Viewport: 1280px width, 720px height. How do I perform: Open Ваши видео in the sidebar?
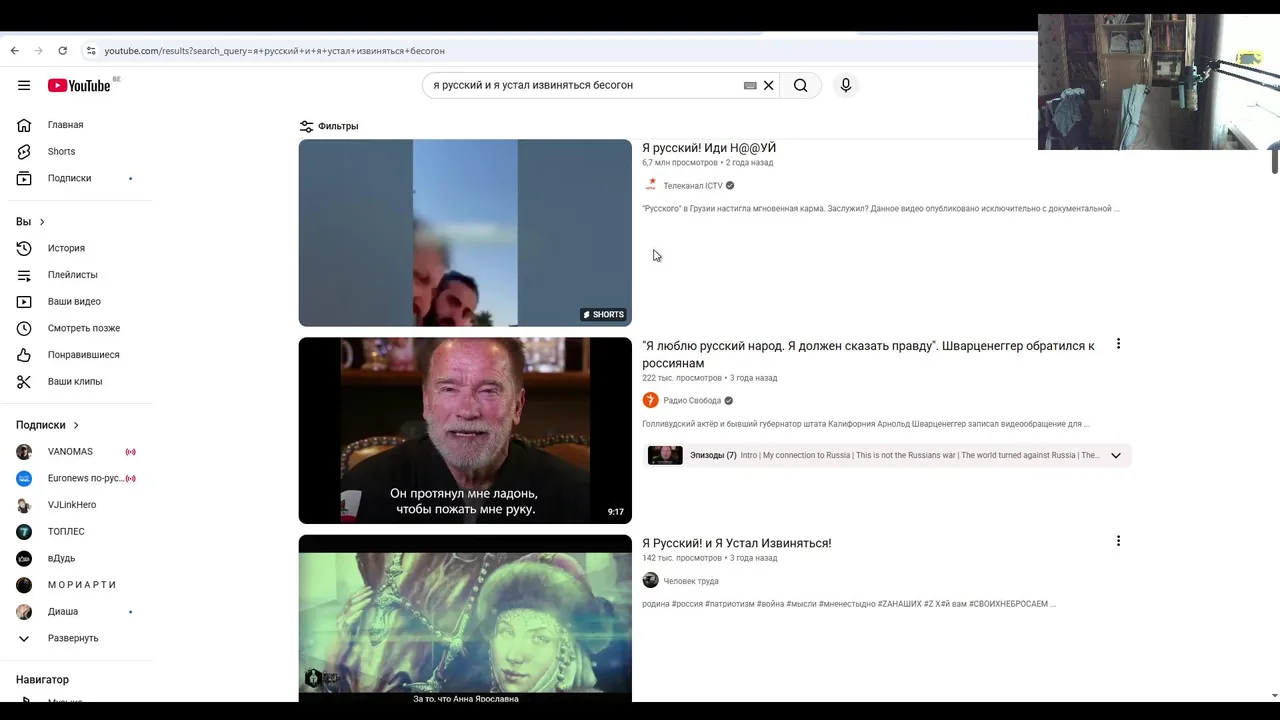click(x=76, y=302)
